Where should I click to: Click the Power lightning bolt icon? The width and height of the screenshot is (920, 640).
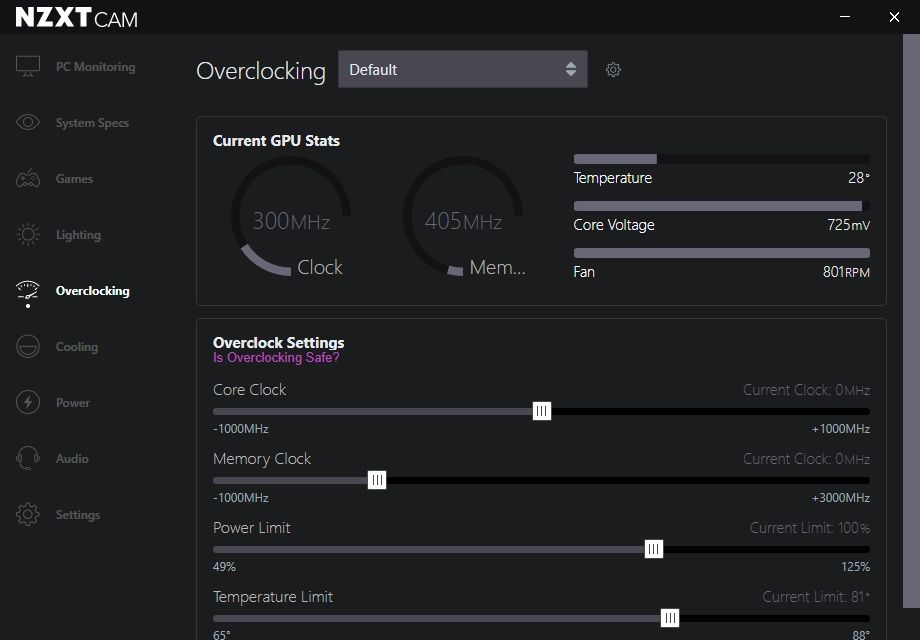pos(28,402)
